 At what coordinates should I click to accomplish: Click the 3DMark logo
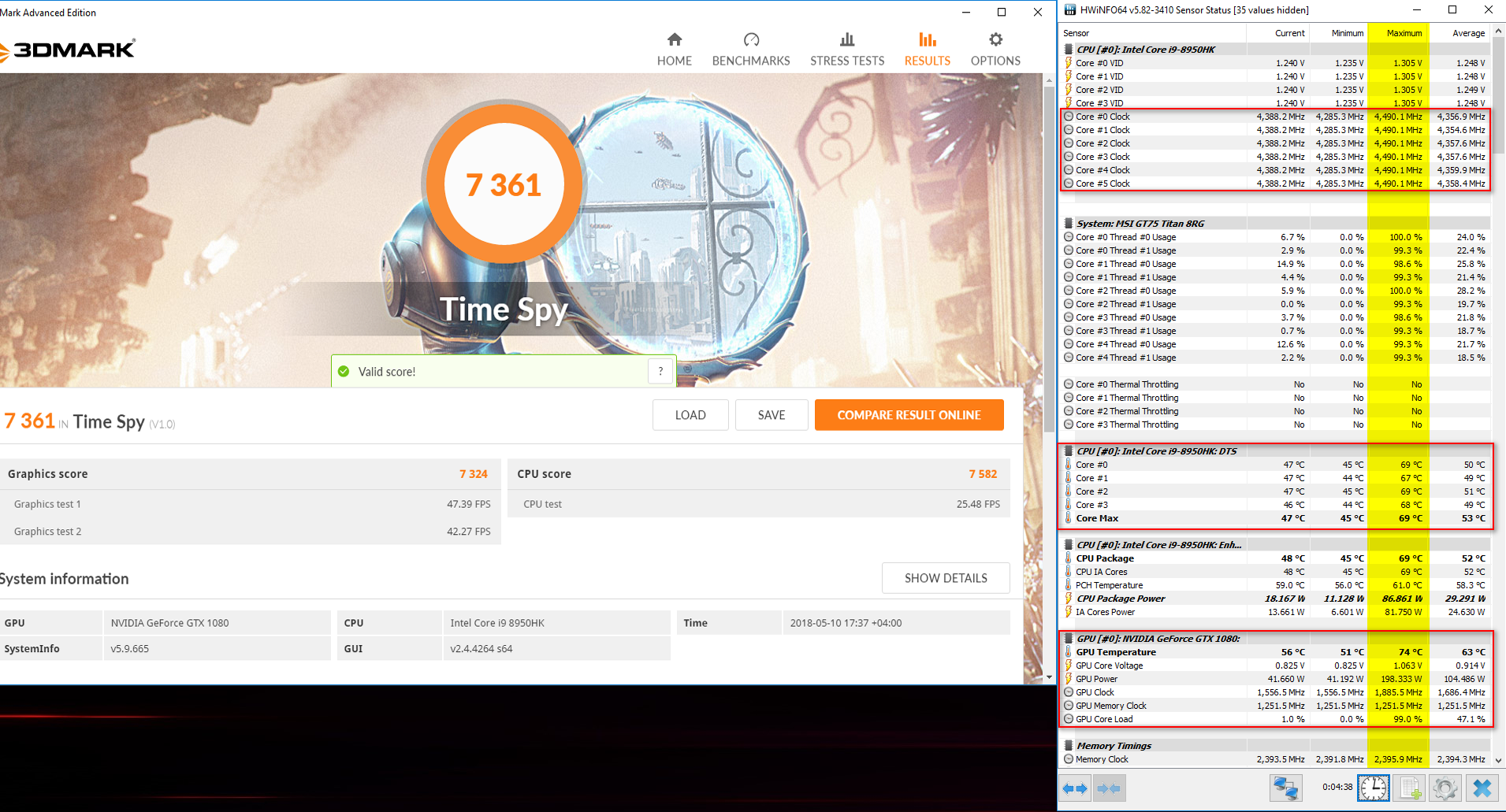pos(69,50)
